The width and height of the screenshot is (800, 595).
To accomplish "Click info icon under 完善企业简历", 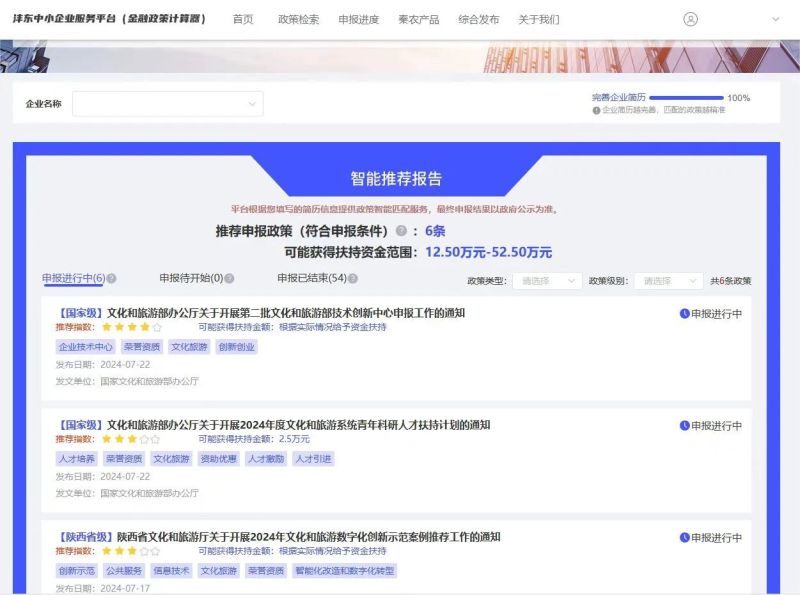I will (596, 110).
